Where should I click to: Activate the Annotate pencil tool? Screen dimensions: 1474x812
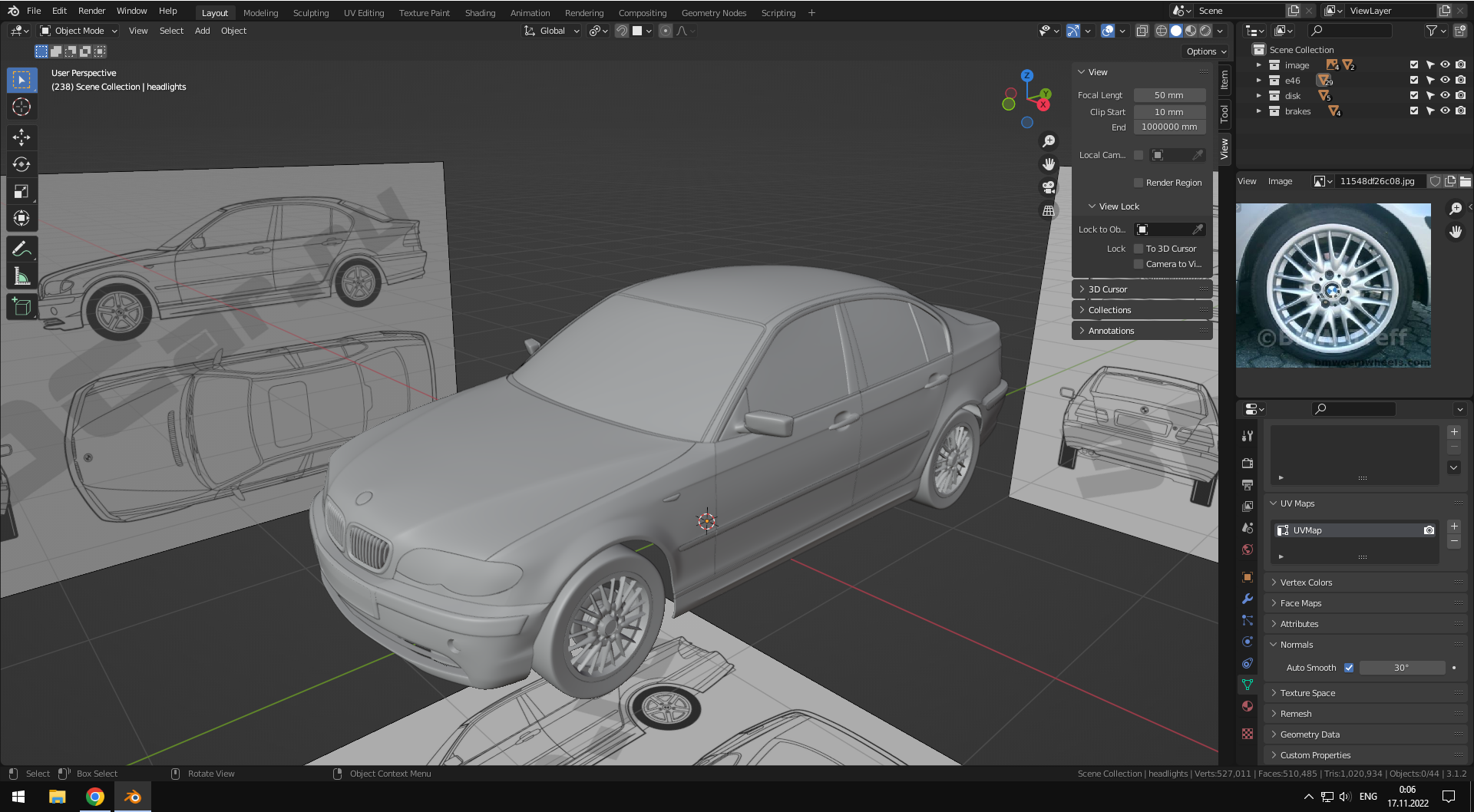pos(21,249)
